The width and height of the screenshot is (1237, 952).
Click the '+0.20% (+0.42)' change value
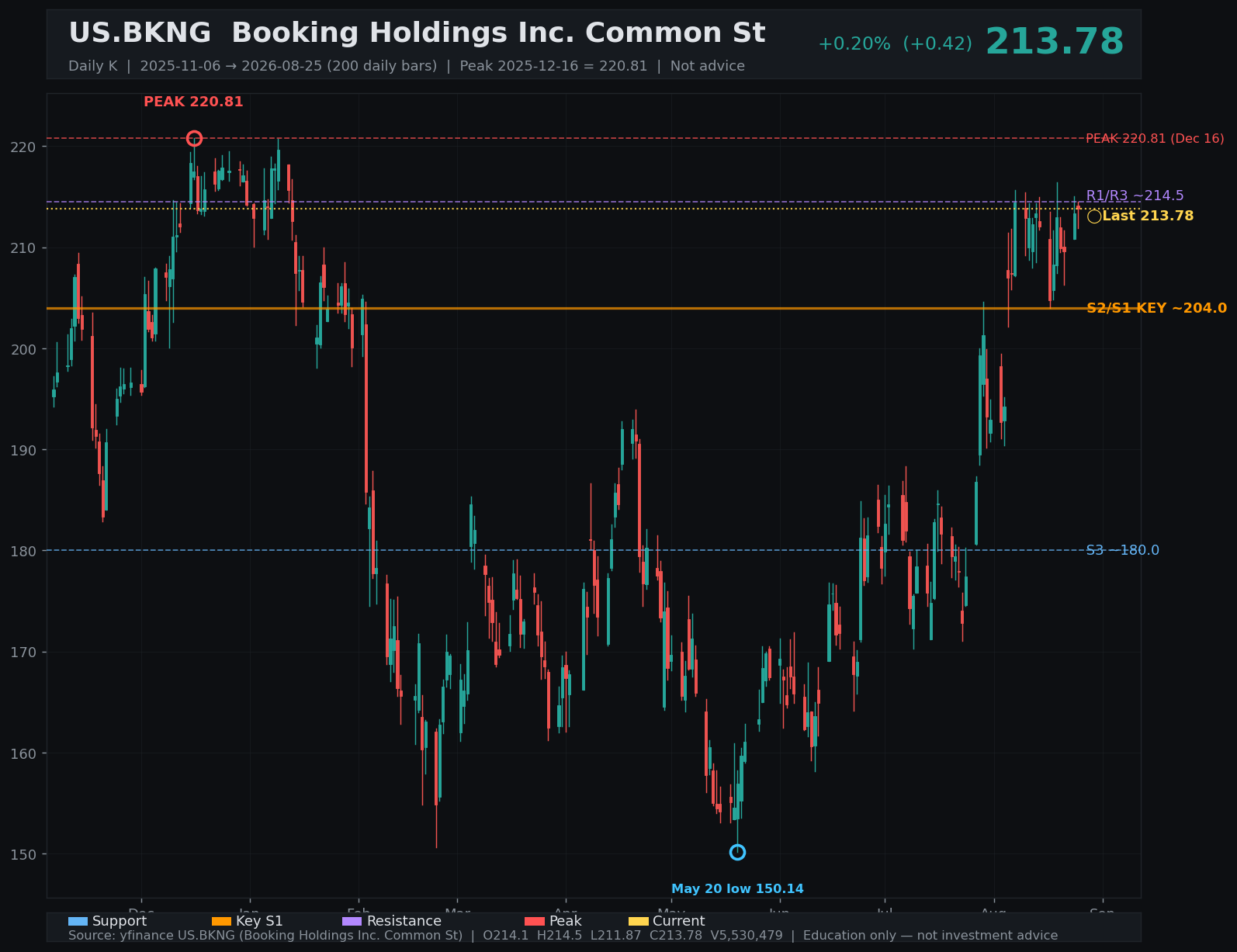[x=895, y=44]
